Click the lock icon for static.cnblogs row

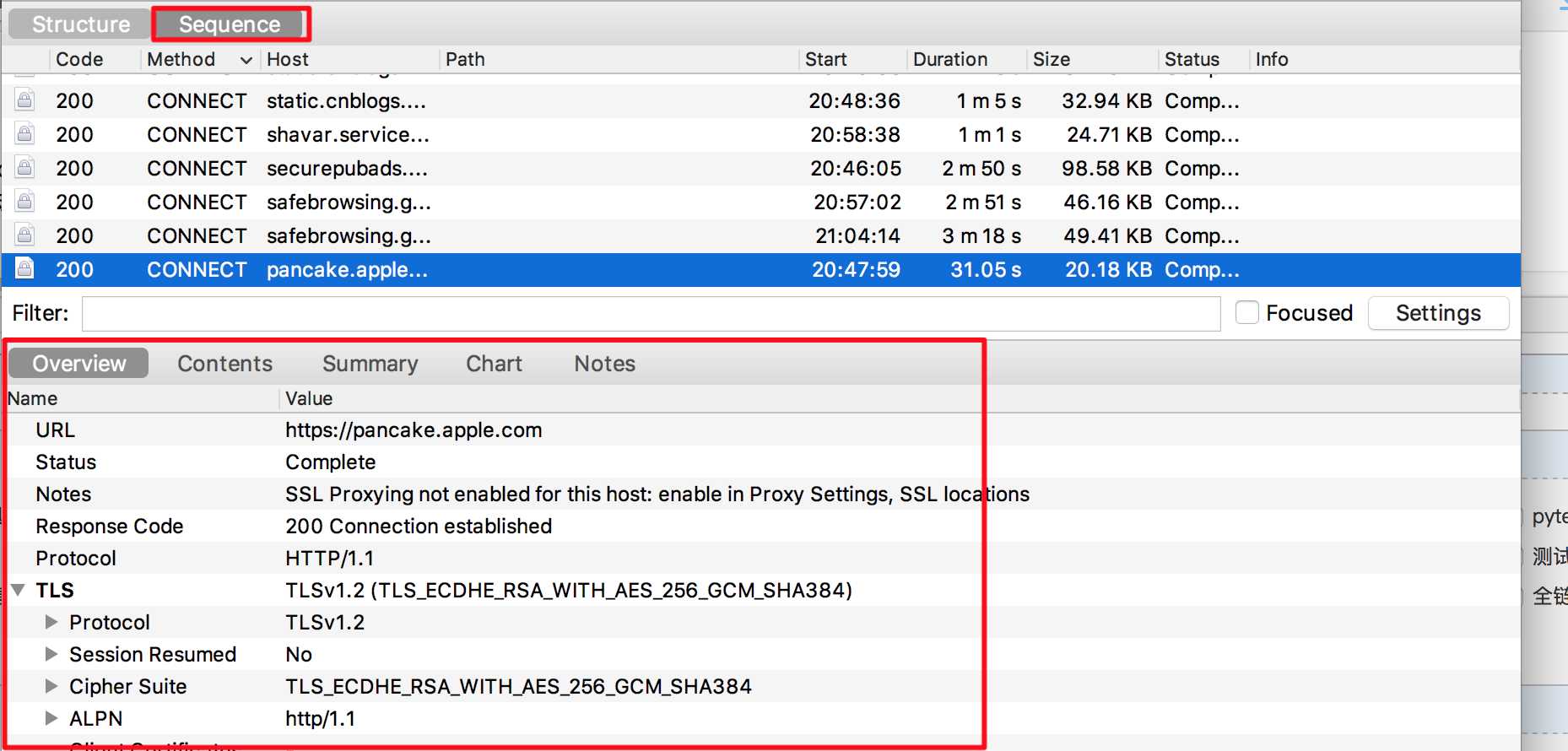(24, 100)
